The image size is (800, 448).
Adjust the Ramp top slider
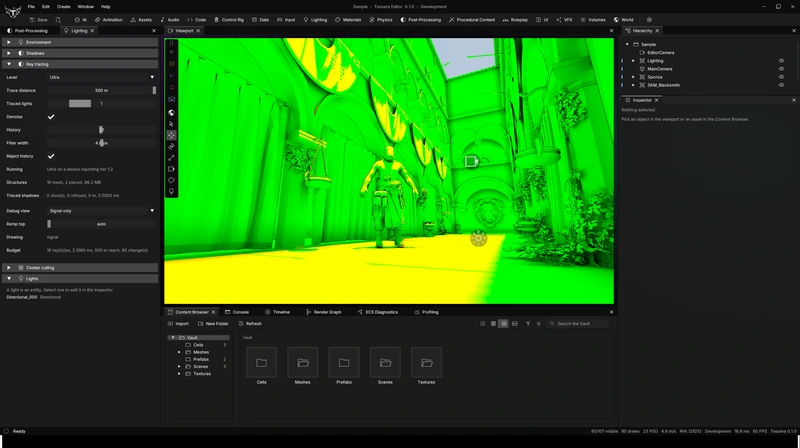coord(102,224)
